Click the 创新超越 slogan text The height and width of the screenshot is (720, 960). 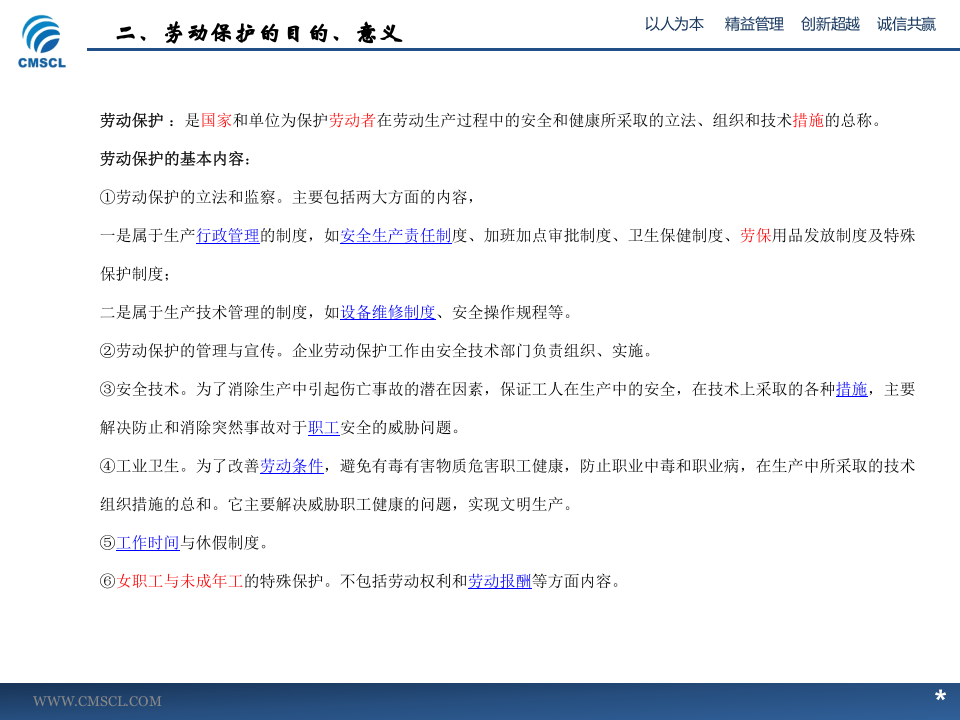pos(830,24)
